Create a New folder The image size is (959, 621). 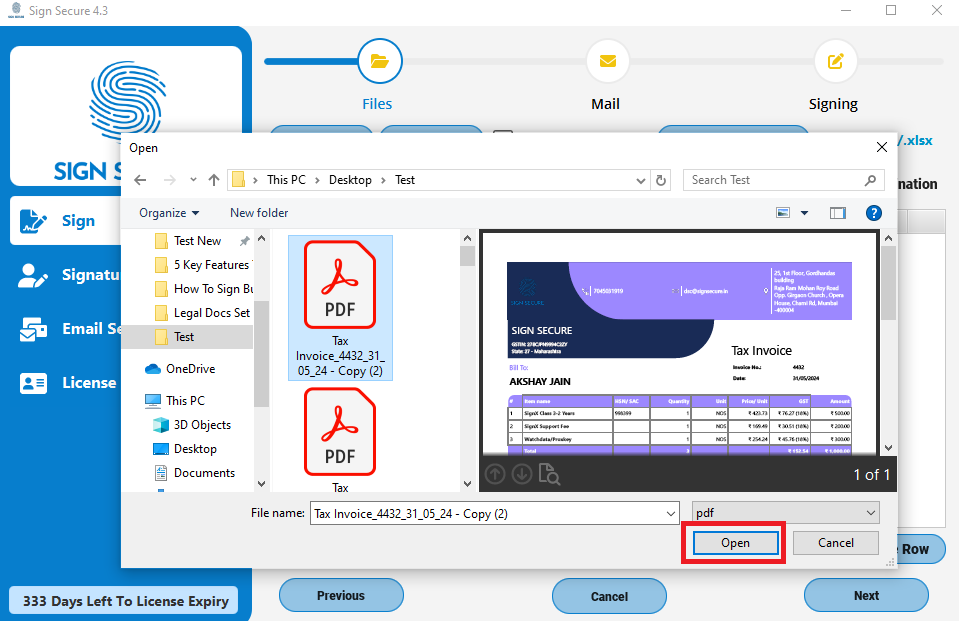(259, 213)
